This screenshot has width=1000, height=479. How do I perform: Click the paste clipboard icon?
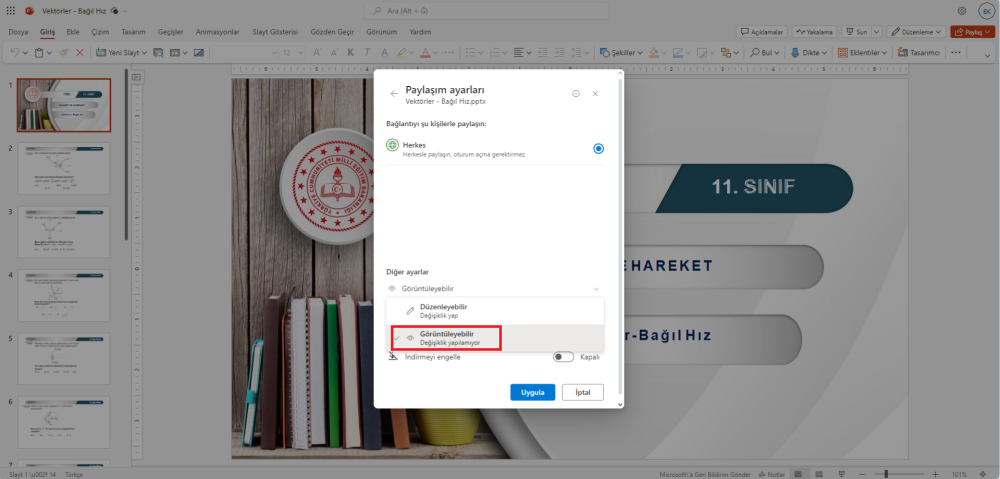point(40,52)
